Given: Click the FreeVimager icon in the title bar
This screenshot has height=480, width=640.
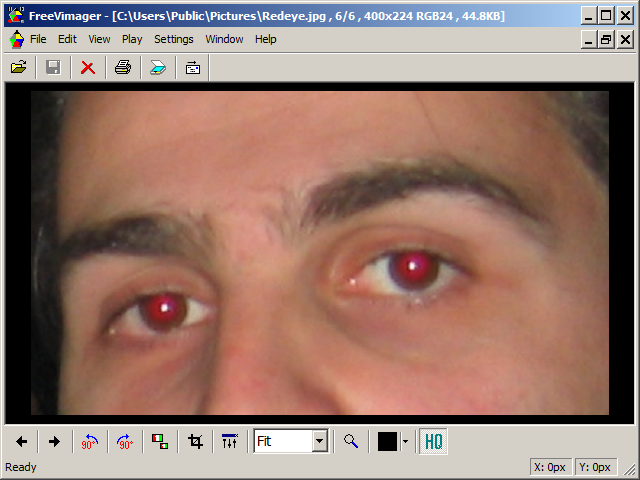Looking at the screenshot, I should 16,16.
